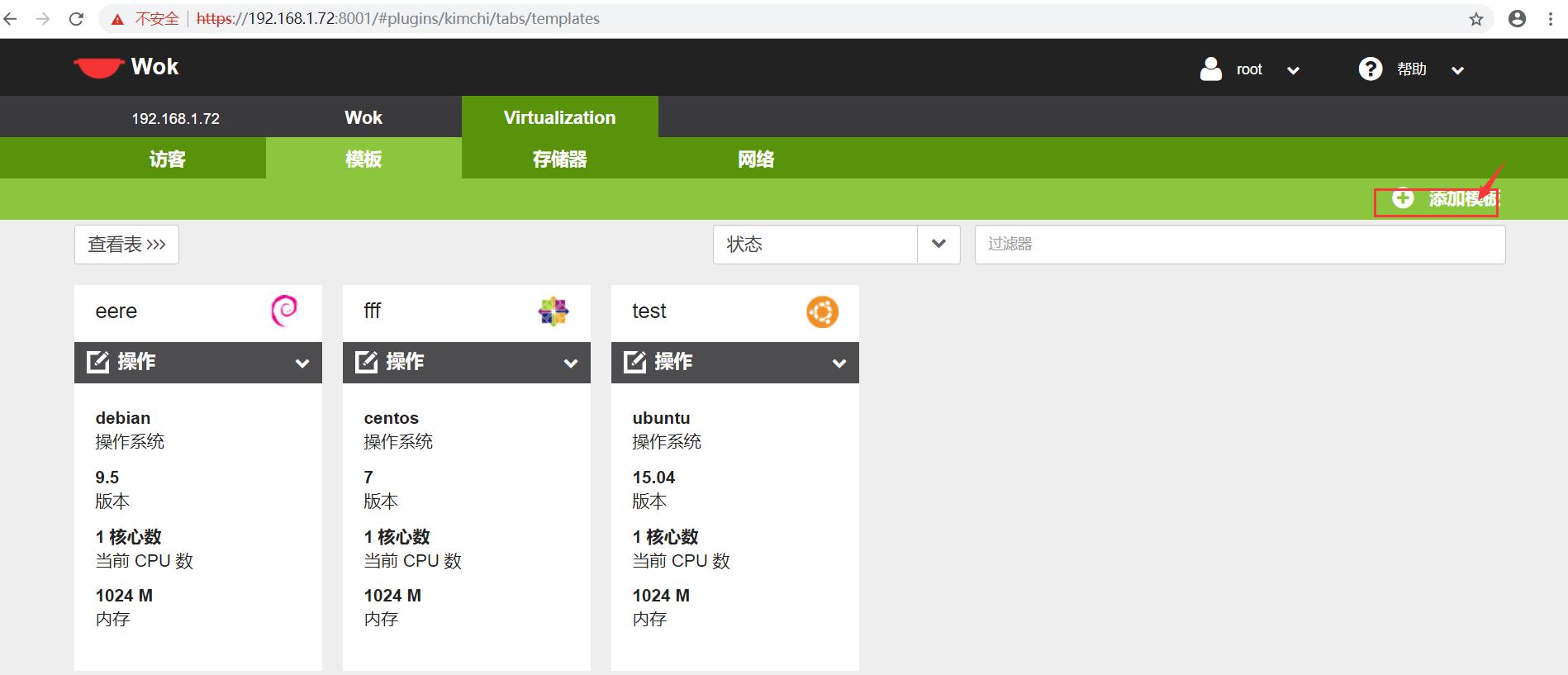Open the 模板 templates tab
The width and height of the screenshot is (1568, 675).
point(363,159)
